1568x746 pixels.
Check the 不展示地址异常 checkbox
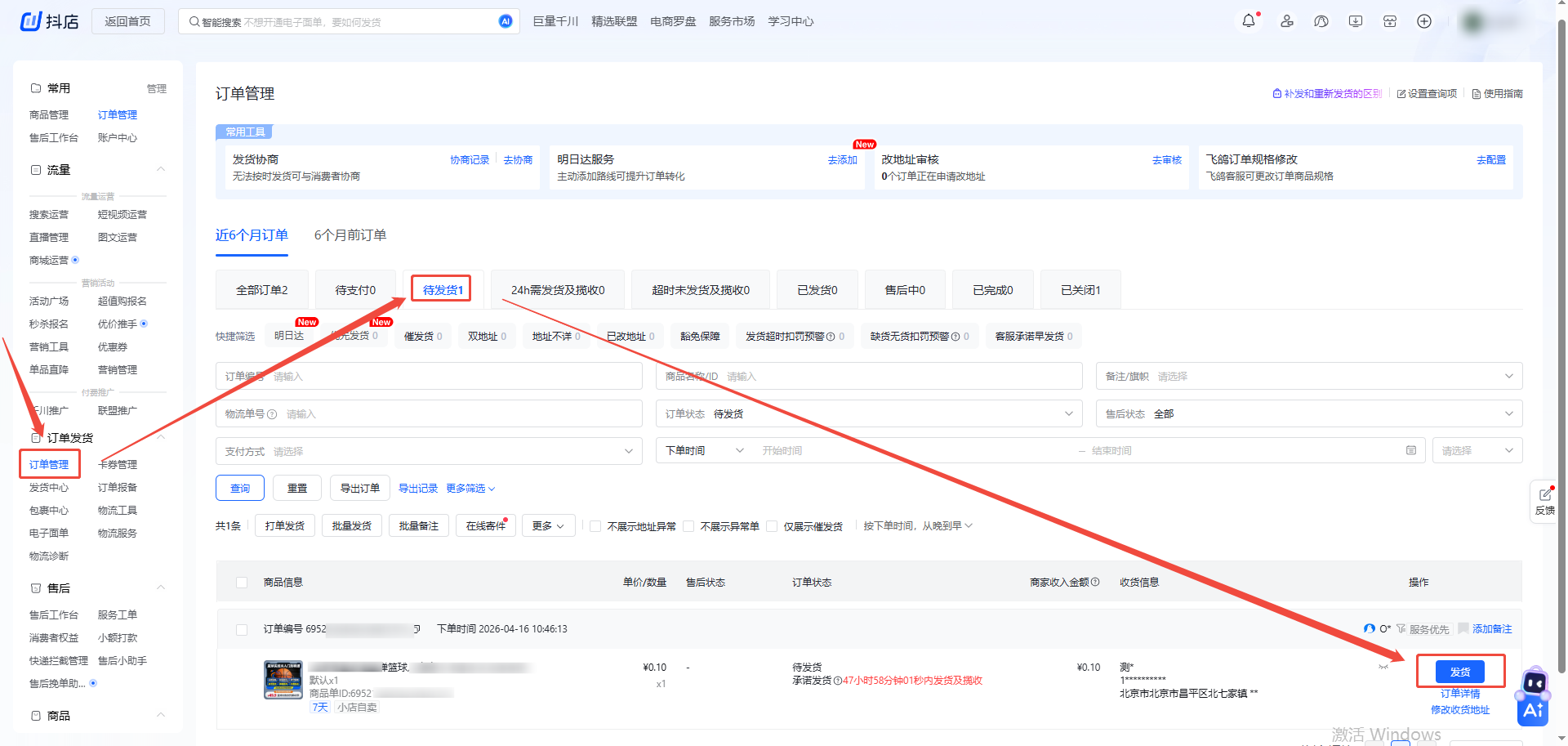(x=596, y=526)
